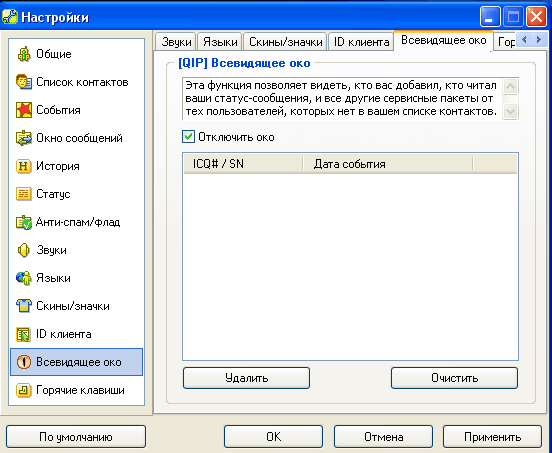This screenshot has height=453, width=552.
Task: Click the ID клиента icon
Action: tap(24, 334)
